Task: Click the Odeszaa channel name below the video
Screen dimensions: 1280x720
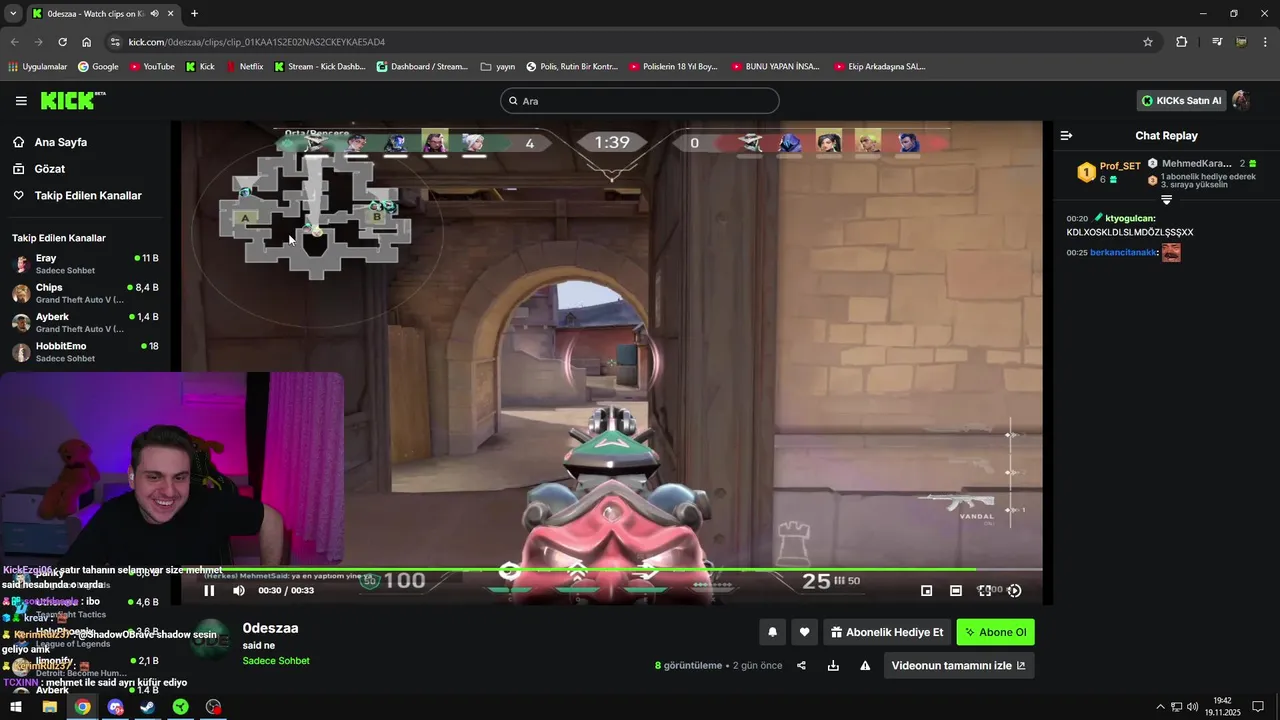Action: pos(270,628)
